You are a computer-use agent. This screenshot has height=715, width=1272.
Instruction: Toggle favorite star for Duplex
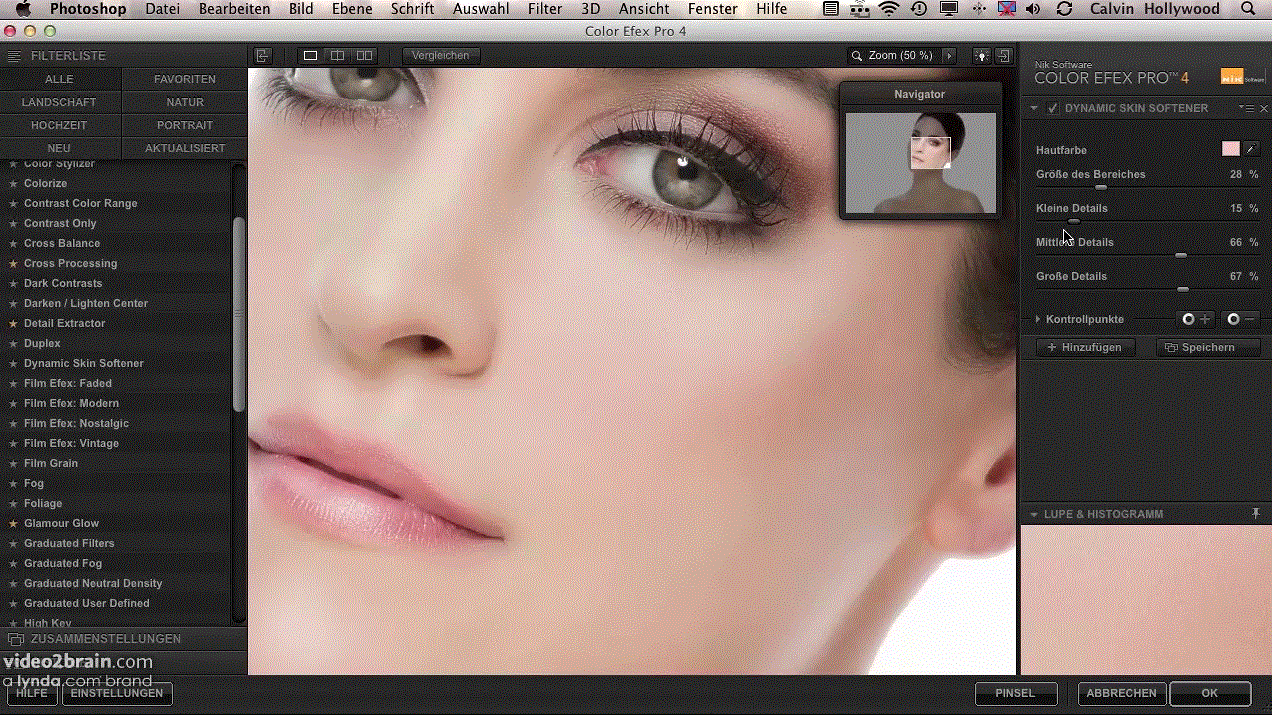tap(14, 343)
